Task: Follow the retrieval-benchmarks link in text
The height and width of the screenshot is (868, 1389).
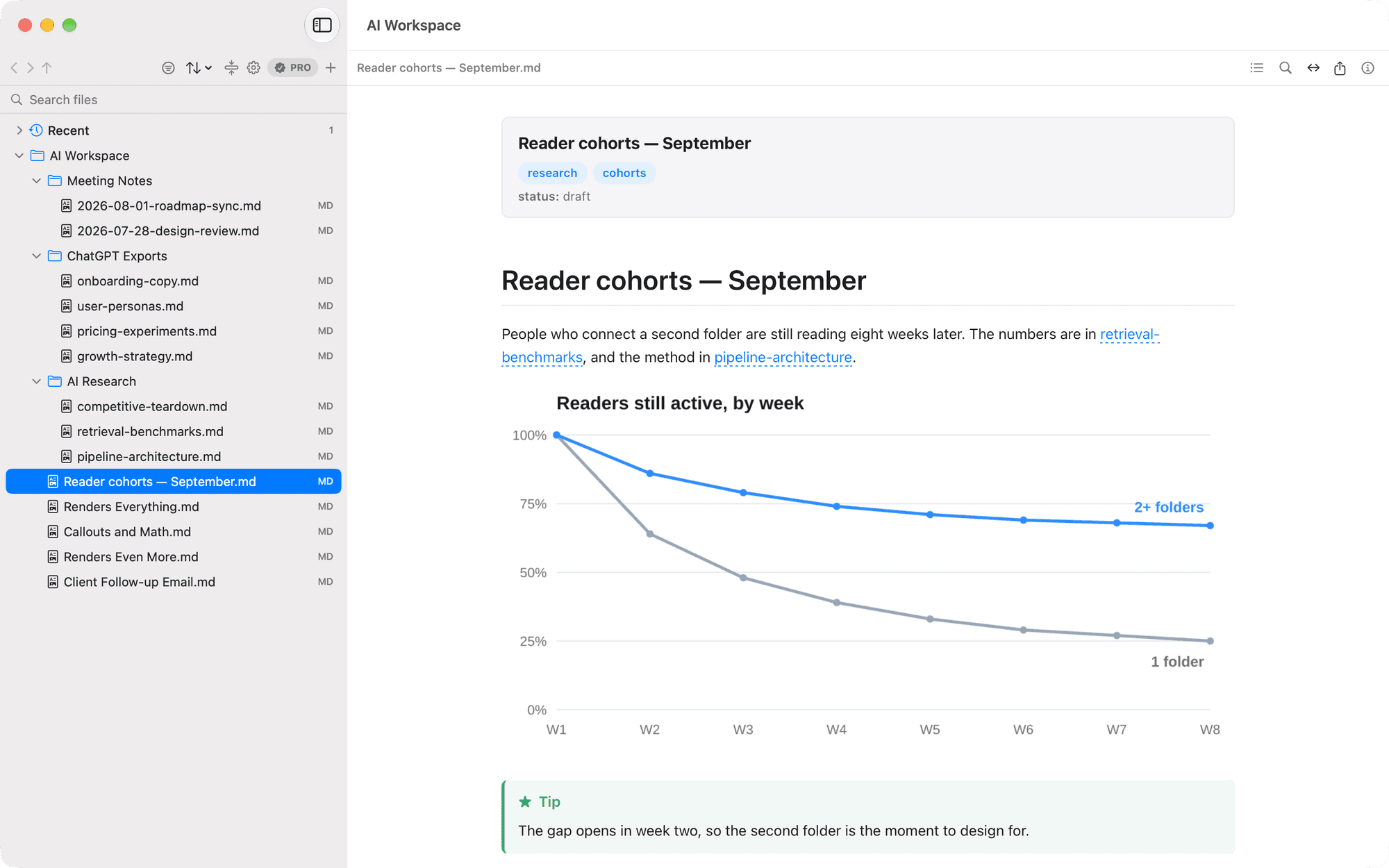Action: click(1130, 334)
